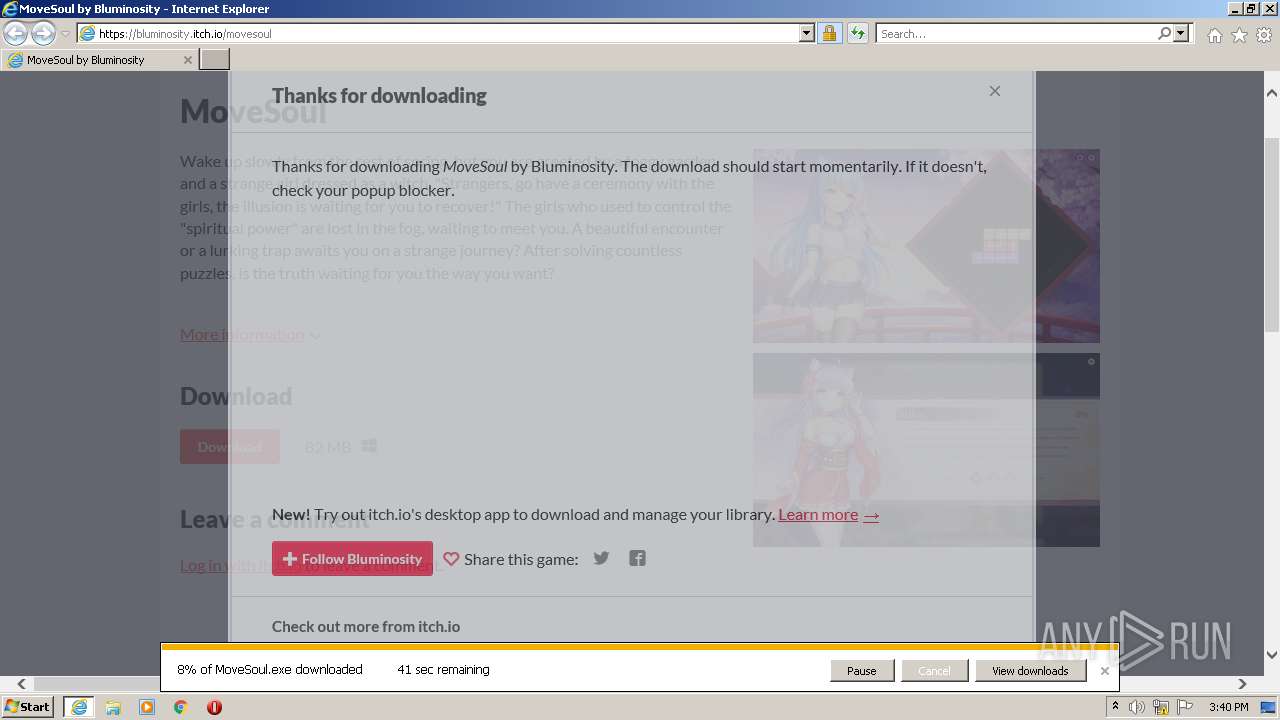Click the security lock icon
Screen dimensions: 1280x720
click(x=829, y=33)
